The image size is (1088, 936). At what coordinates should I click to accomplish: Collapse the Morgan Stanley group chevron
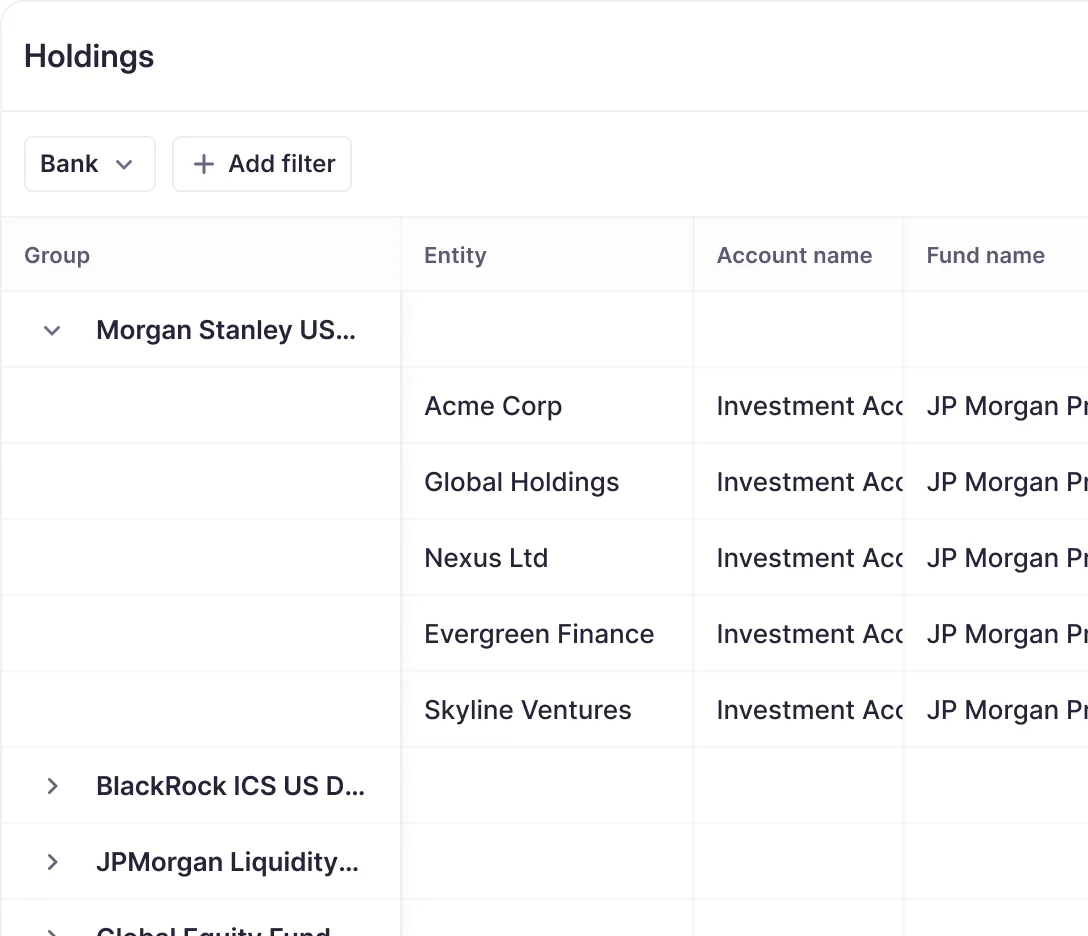(x=53, y=330)
